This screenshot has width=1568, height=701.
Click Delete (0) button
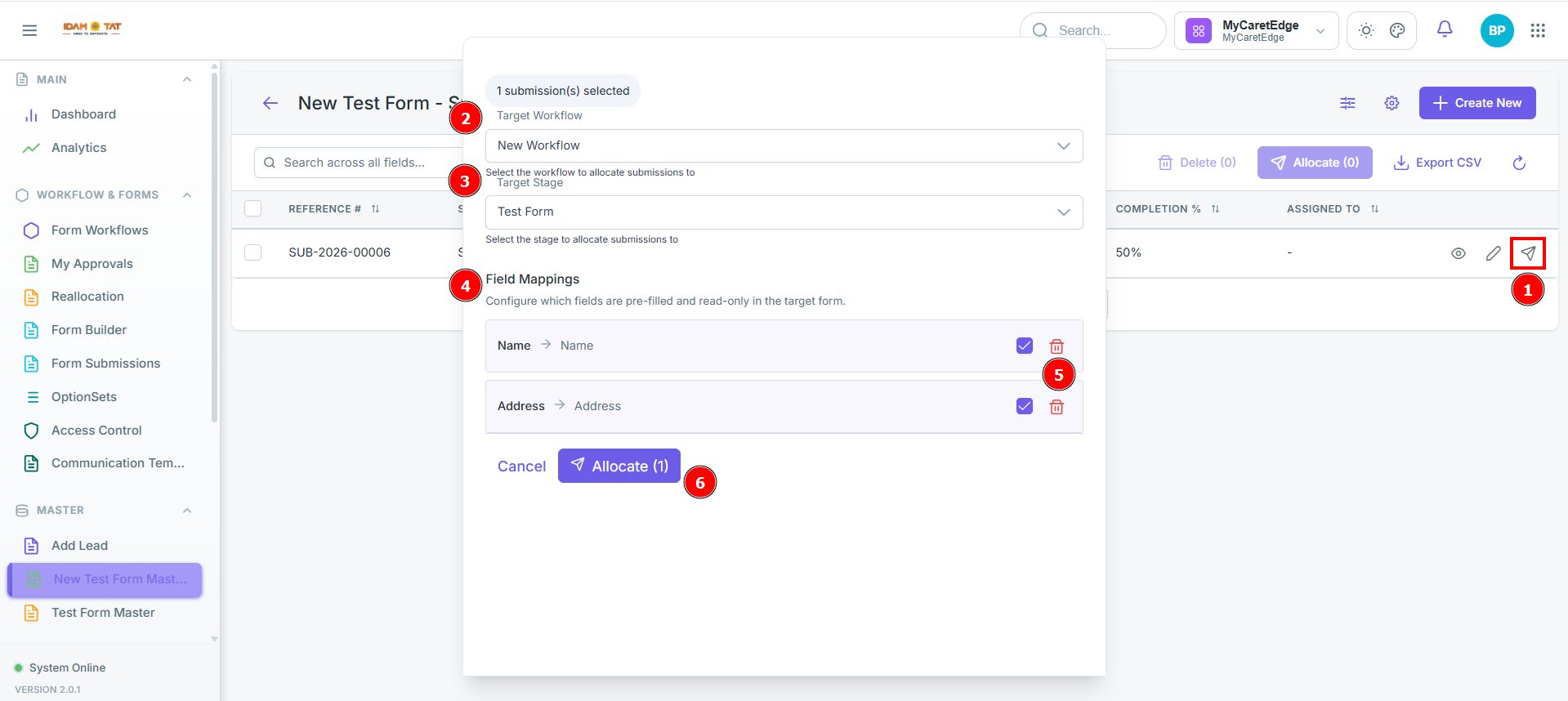(1197, 163)
